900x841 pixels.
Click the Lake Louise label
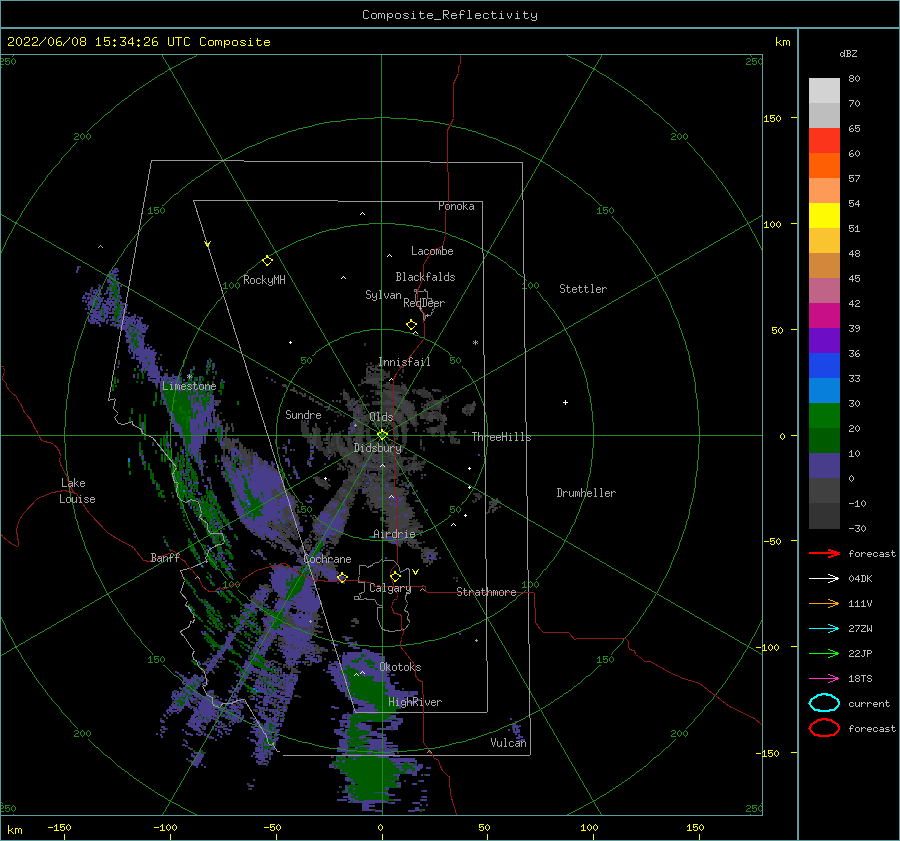point(77,491)
